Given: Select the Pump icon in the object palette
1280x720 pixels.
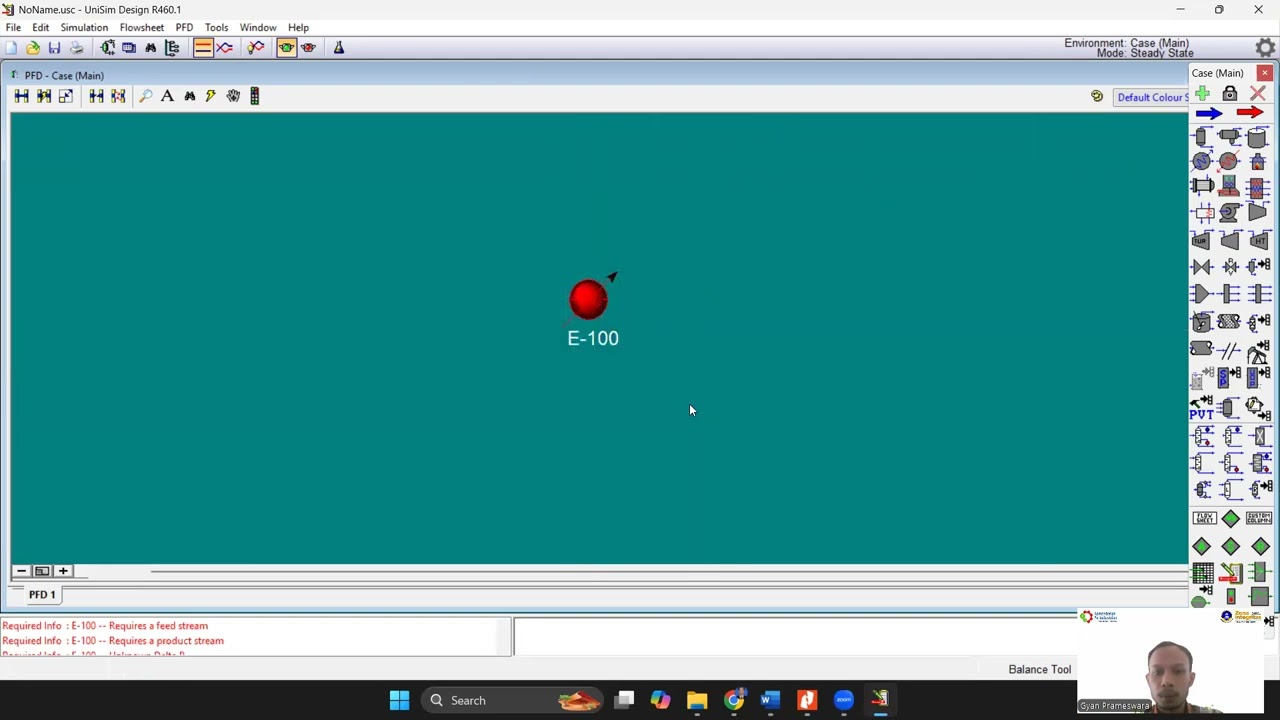Looking at the screenshot, I should tap(1229, 212).
